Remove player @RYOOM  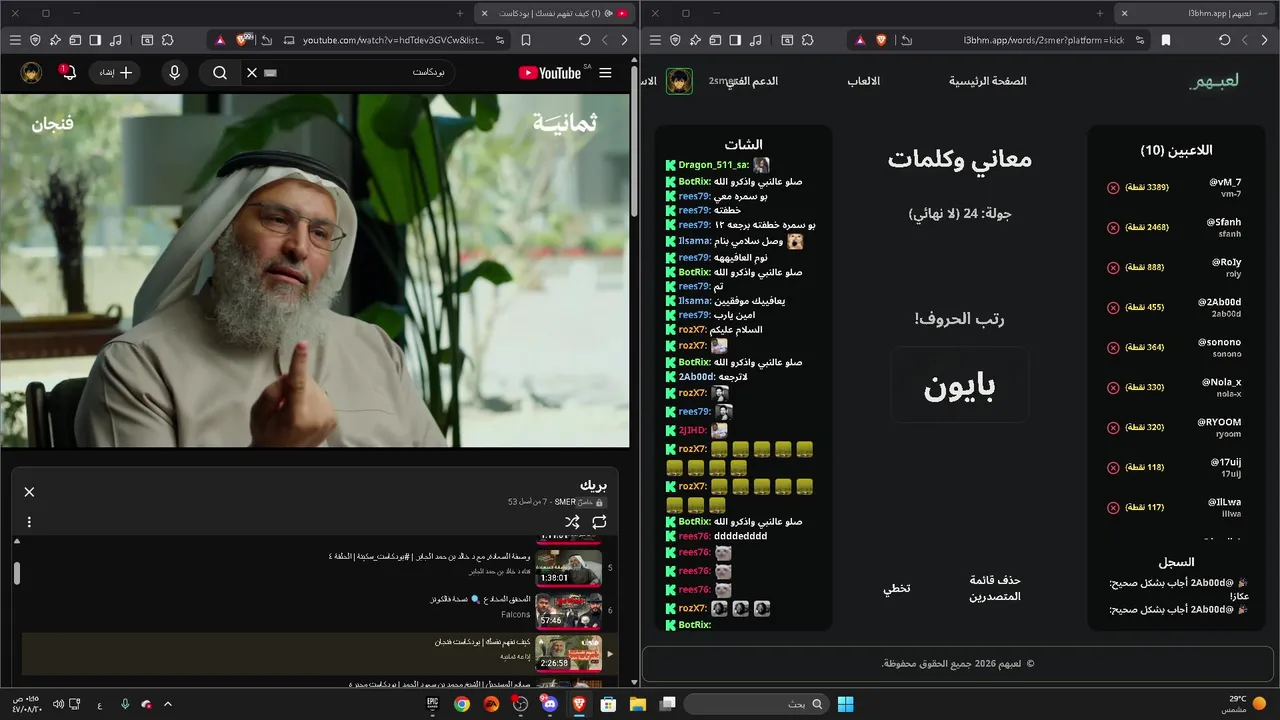pyautogui.click(x=1113, y=427)
